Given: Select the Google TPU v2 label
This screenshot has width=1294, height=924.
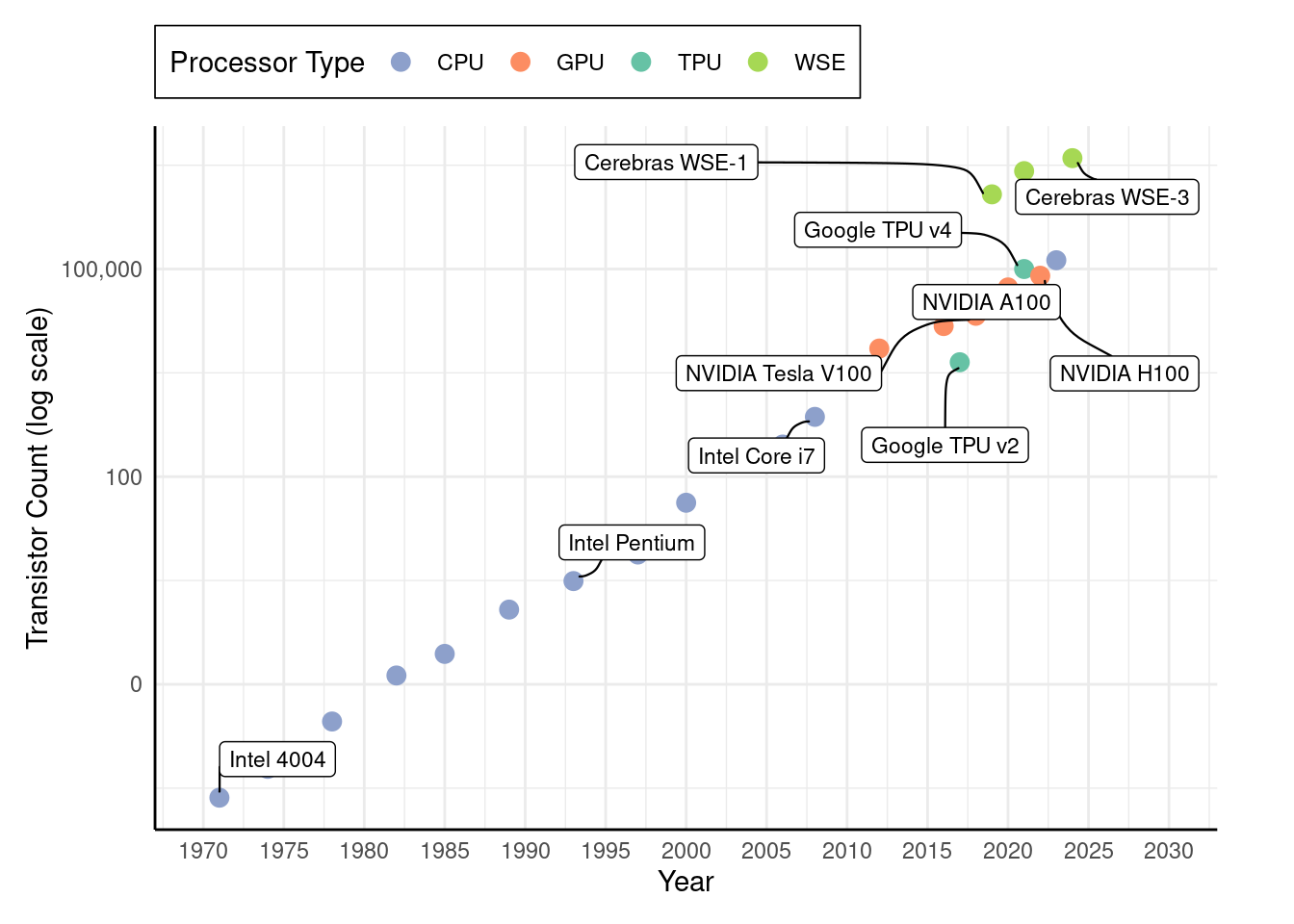Looking at the screenshot, I should (945, 446).
